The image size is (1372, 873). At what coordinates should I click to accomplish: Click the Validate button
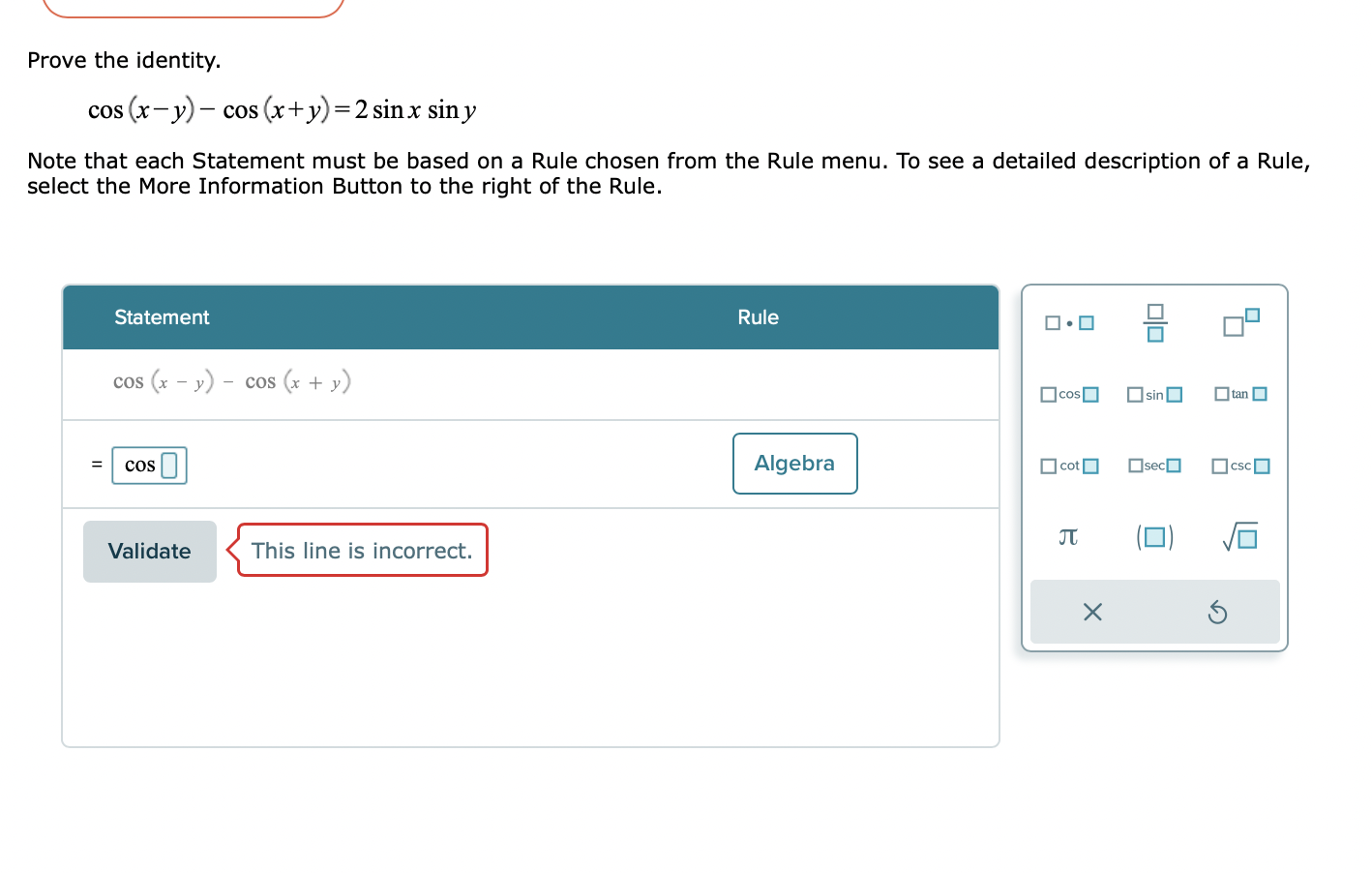click(149, 551)
